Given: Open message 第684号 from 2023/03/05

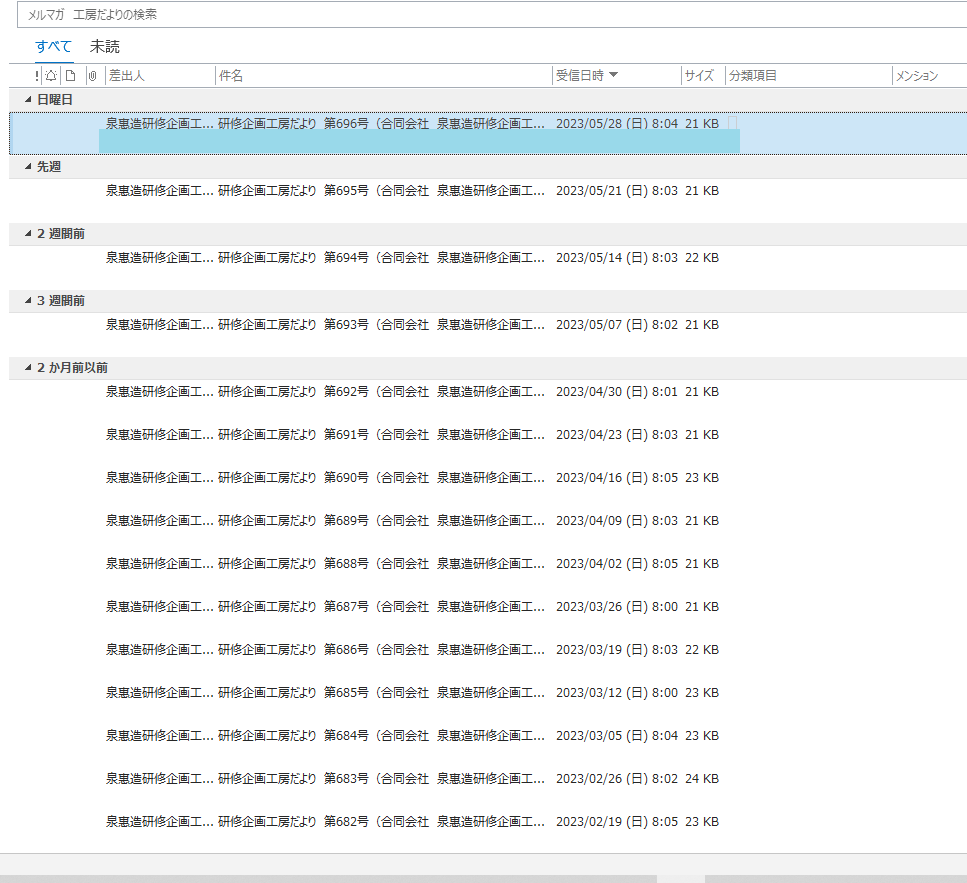Looking at the screenshot, I should coord(488,745).
